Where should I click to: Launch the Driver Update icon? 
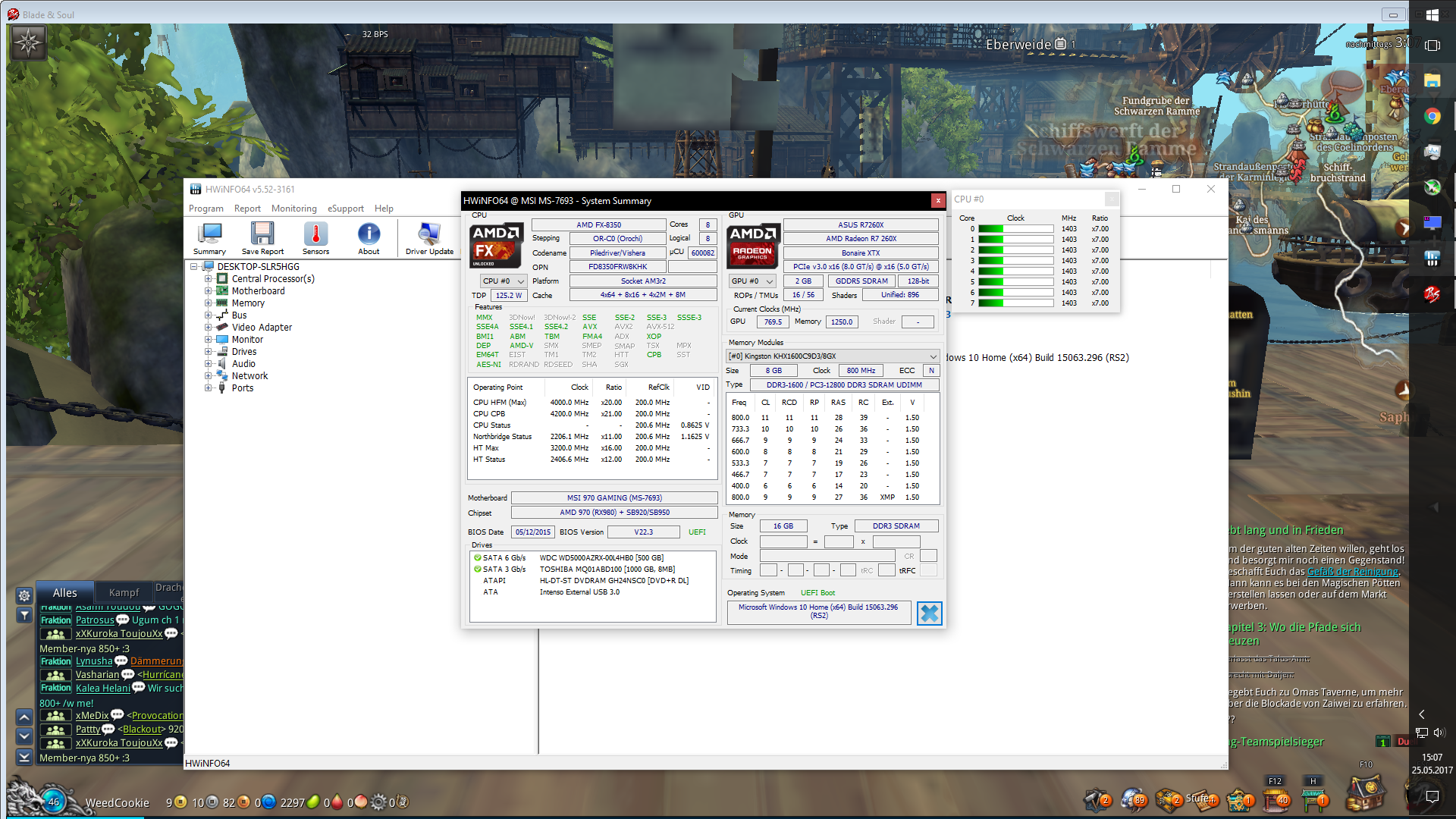point(428,237)
